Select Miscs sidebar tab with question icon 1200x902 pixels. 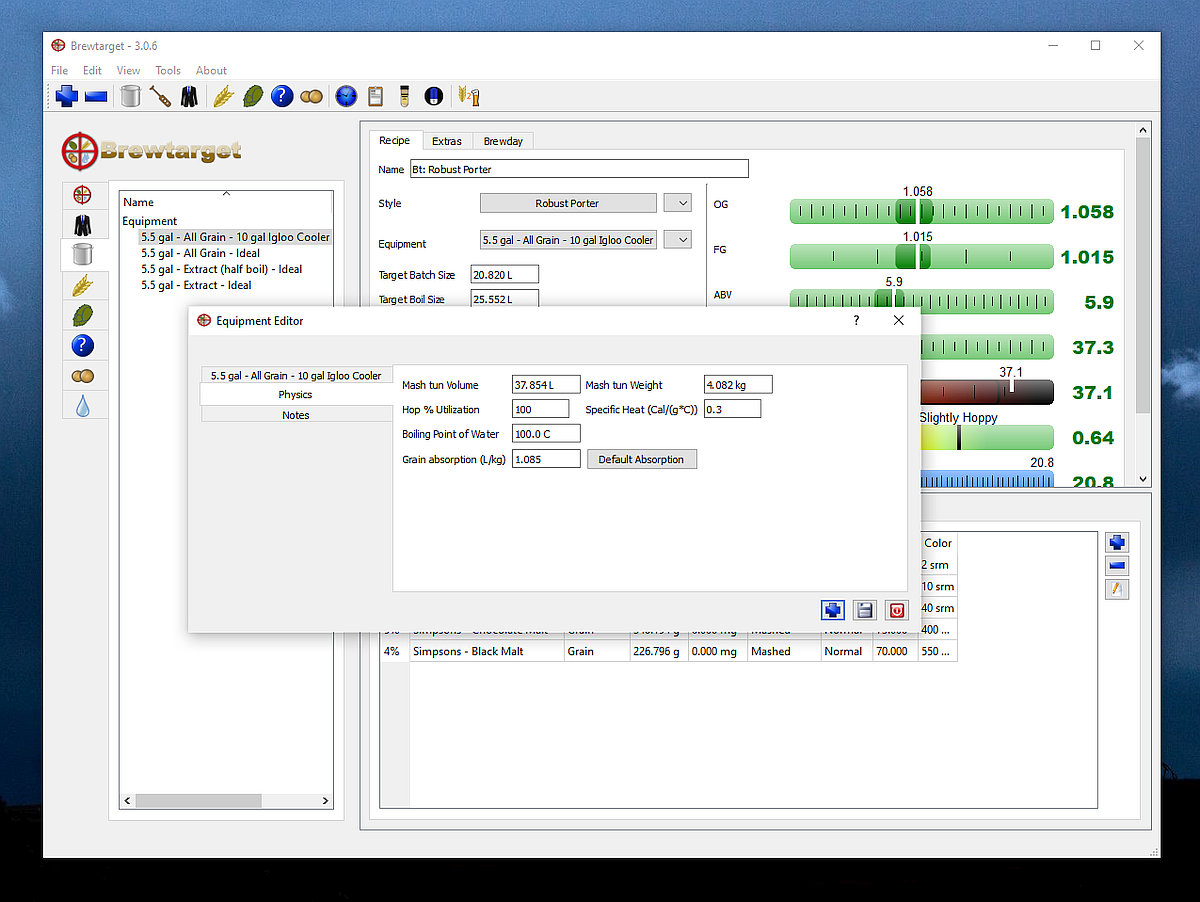point(83,346)
